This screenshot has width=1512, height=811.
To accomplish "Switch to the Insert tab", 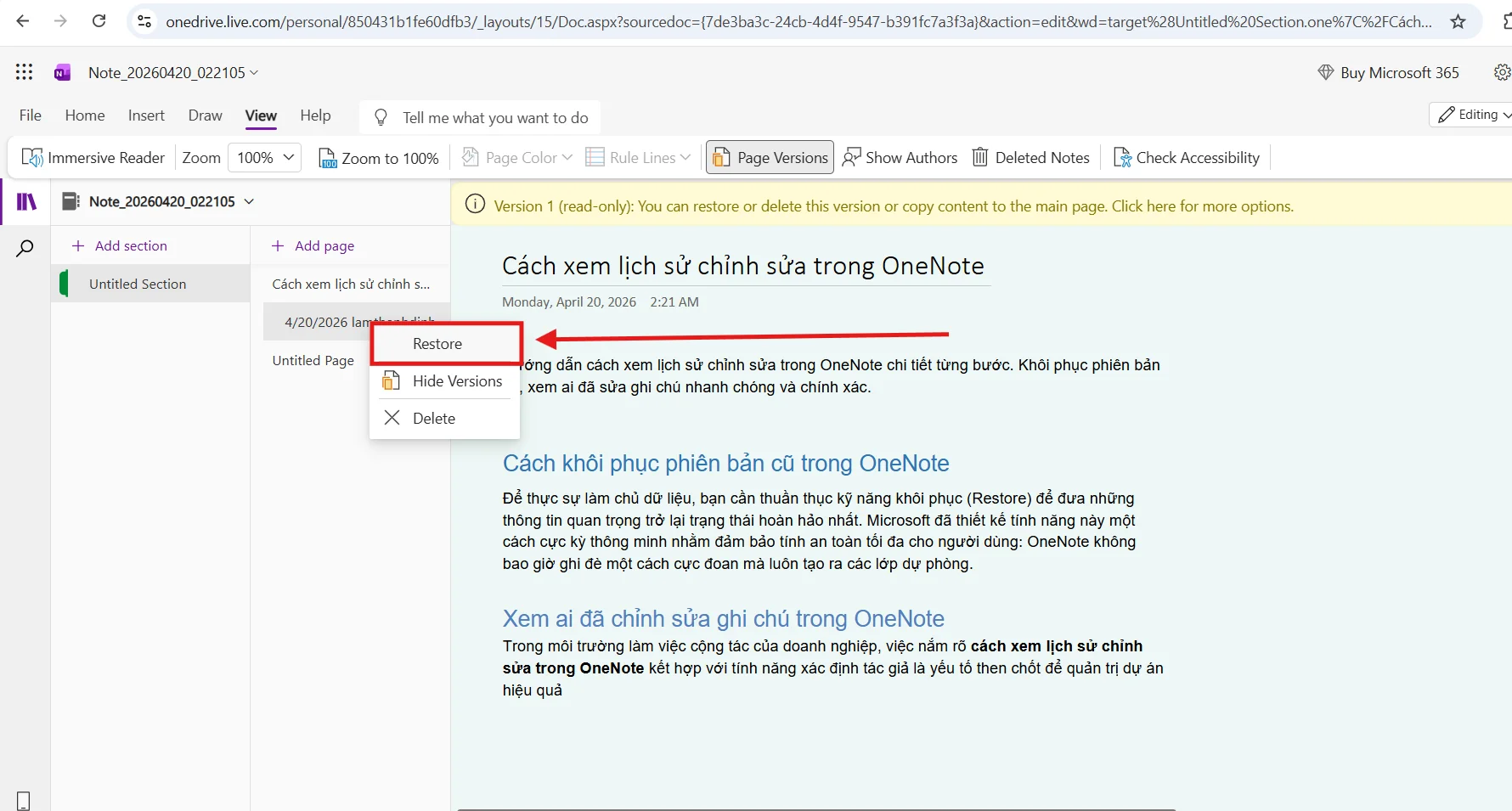I will point(146,115).
